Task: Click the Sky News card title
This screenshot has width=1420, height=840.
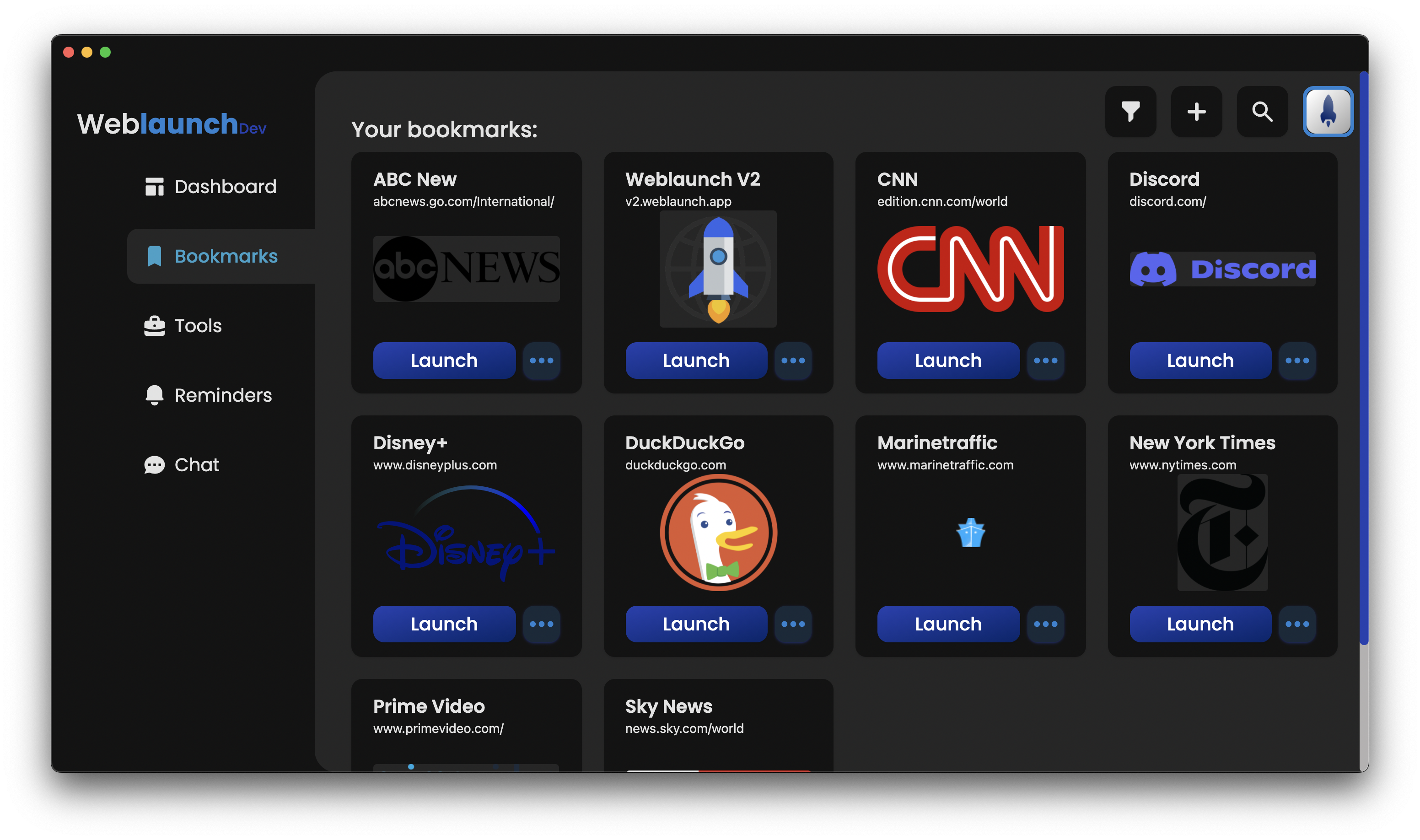Action: pyautogui.click(x=668, y=706)
